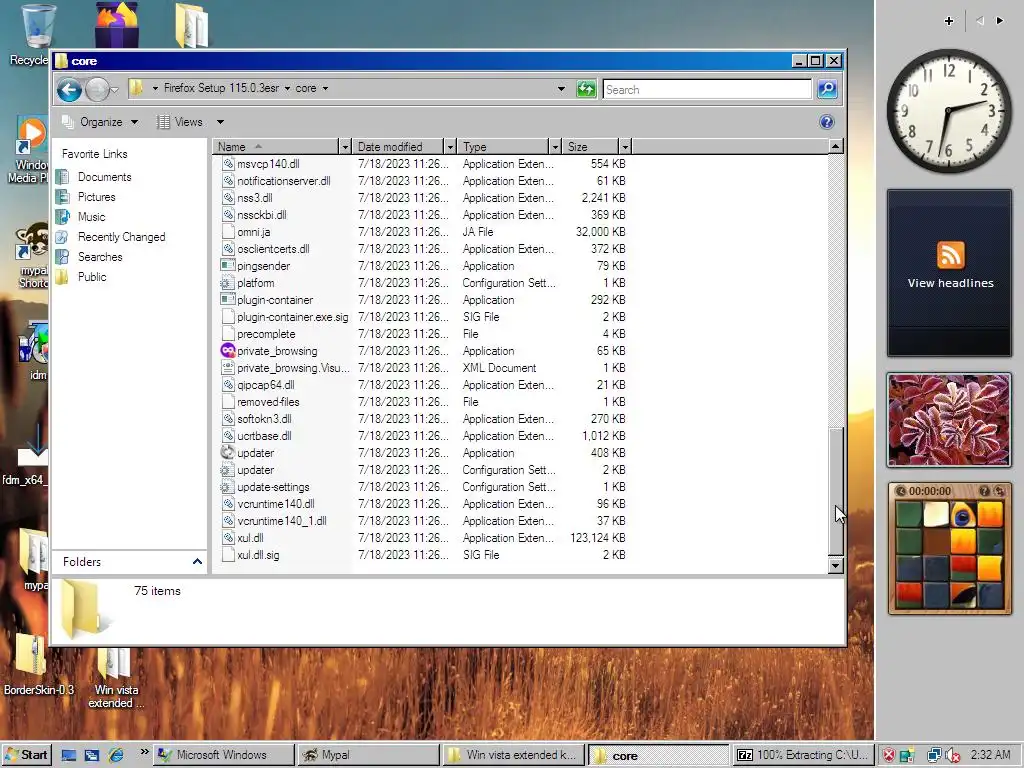Open the Size column filter dropdown
The image size is (1024, 768).
[625, 147]
